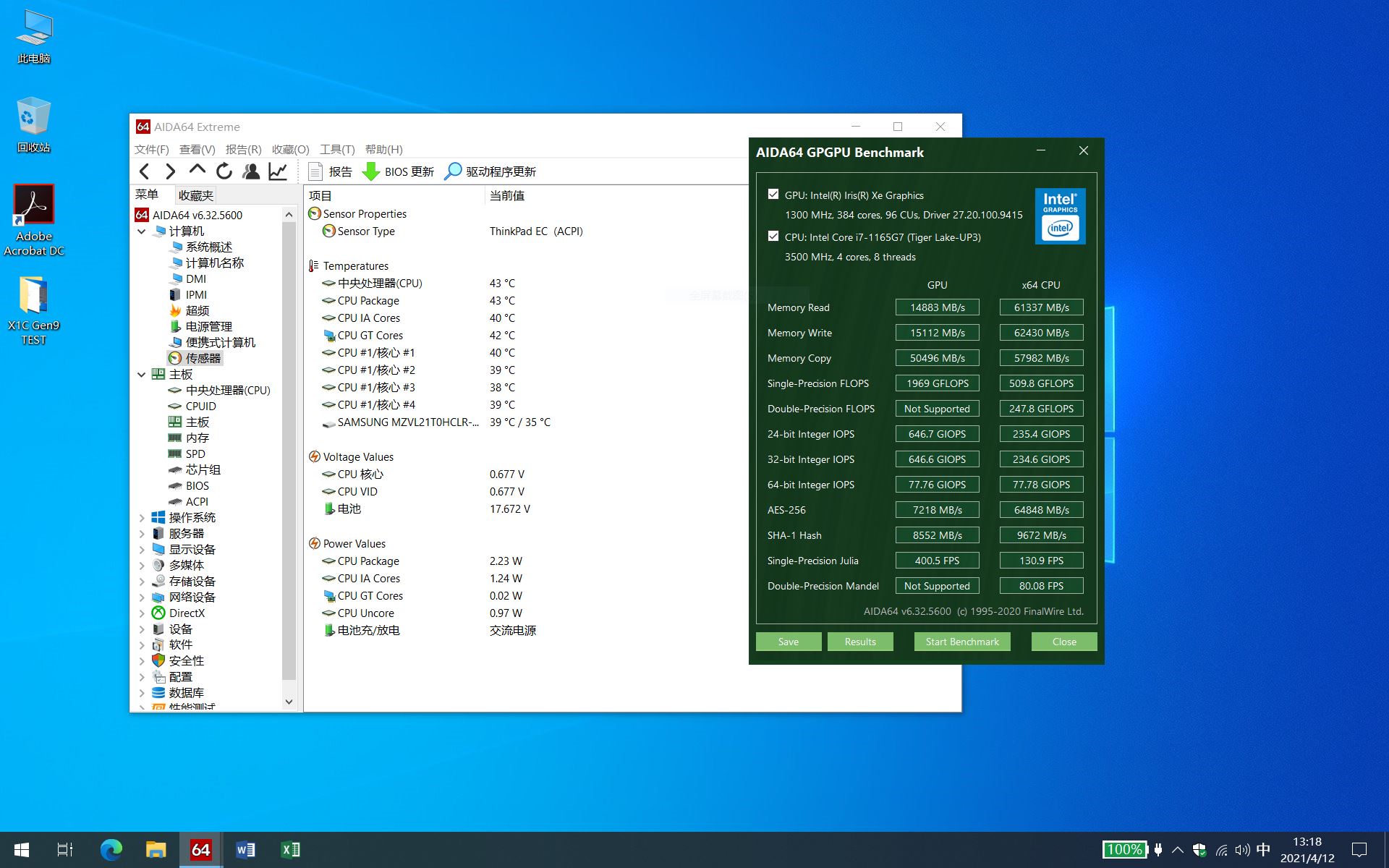Refresh the sensor page
1389x868 pixels.
224,171
